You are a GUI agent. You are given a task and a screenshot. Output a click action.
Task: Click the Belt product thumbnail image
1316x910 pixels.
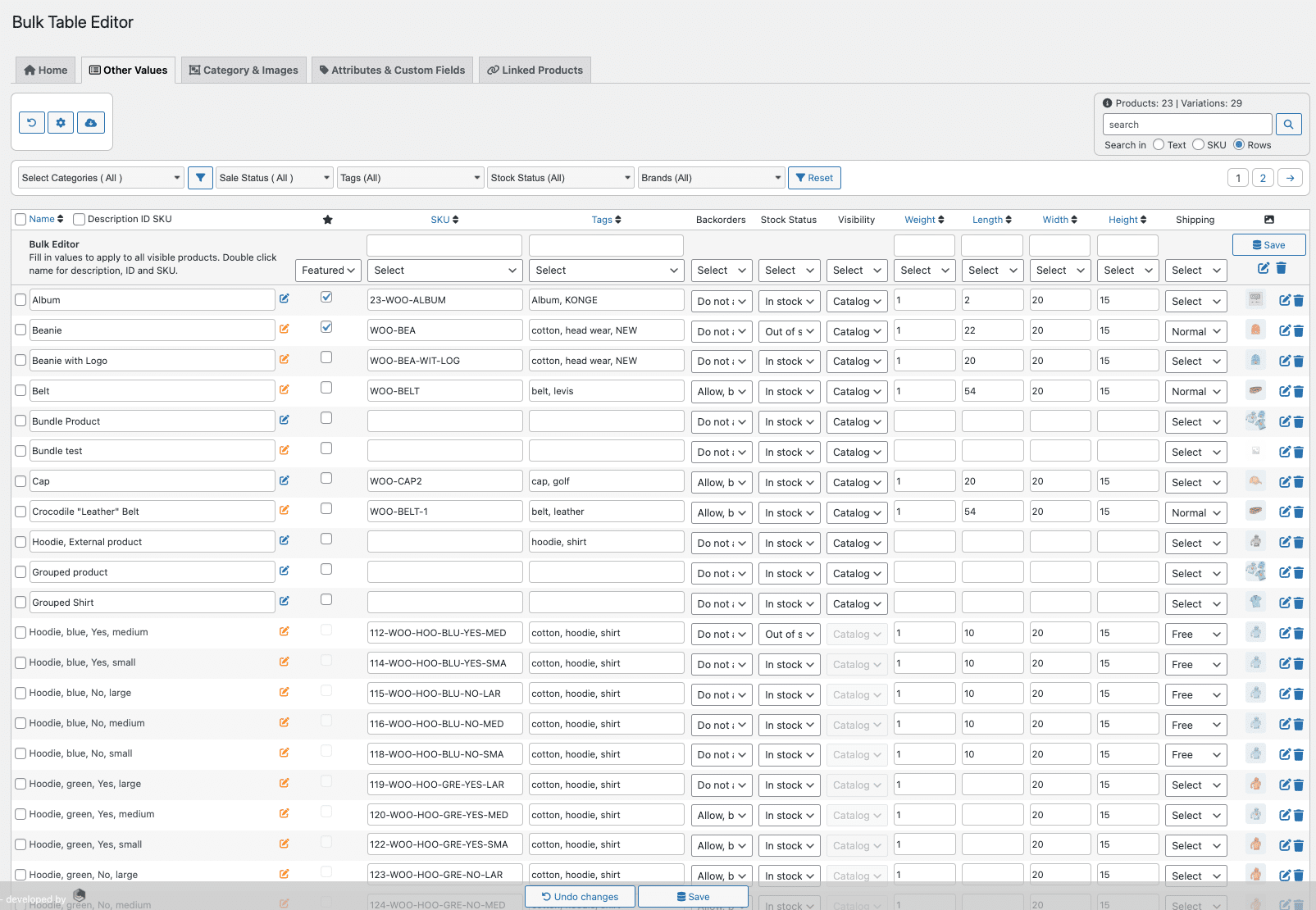[x=1255, y=391]
